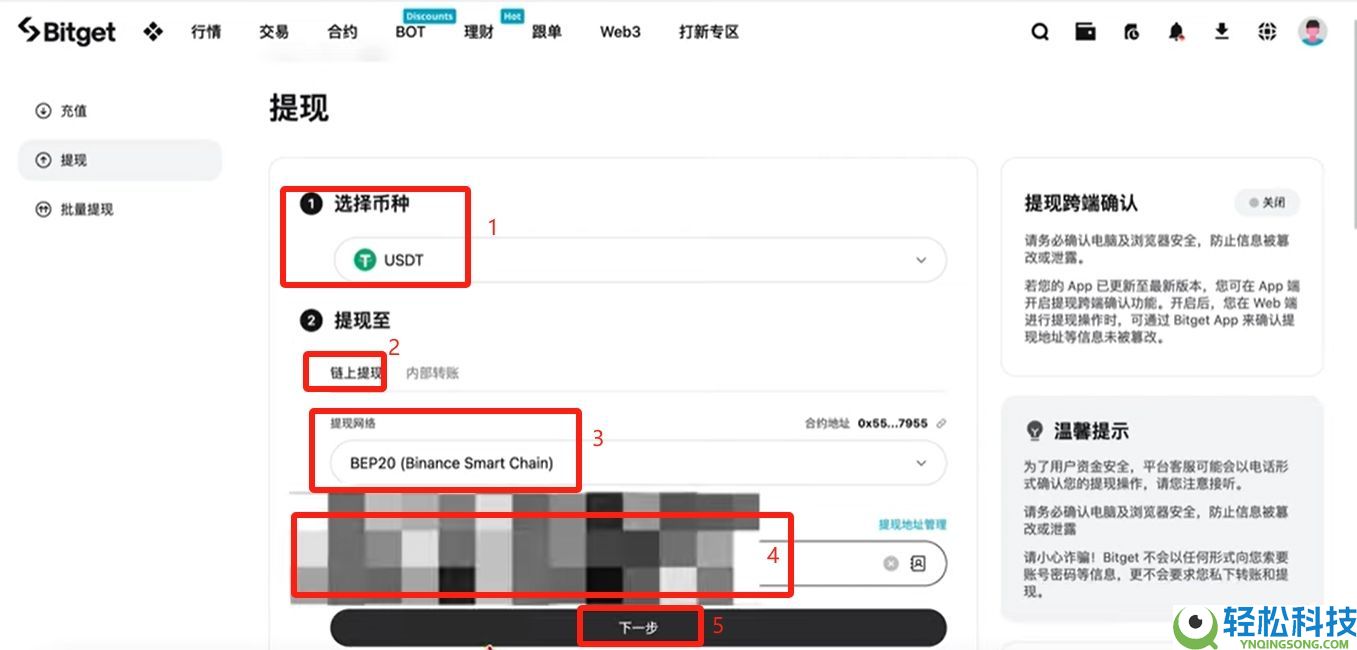1357x650 pixels.
Task: Open the address book icon
Action: tap(918, 564)
